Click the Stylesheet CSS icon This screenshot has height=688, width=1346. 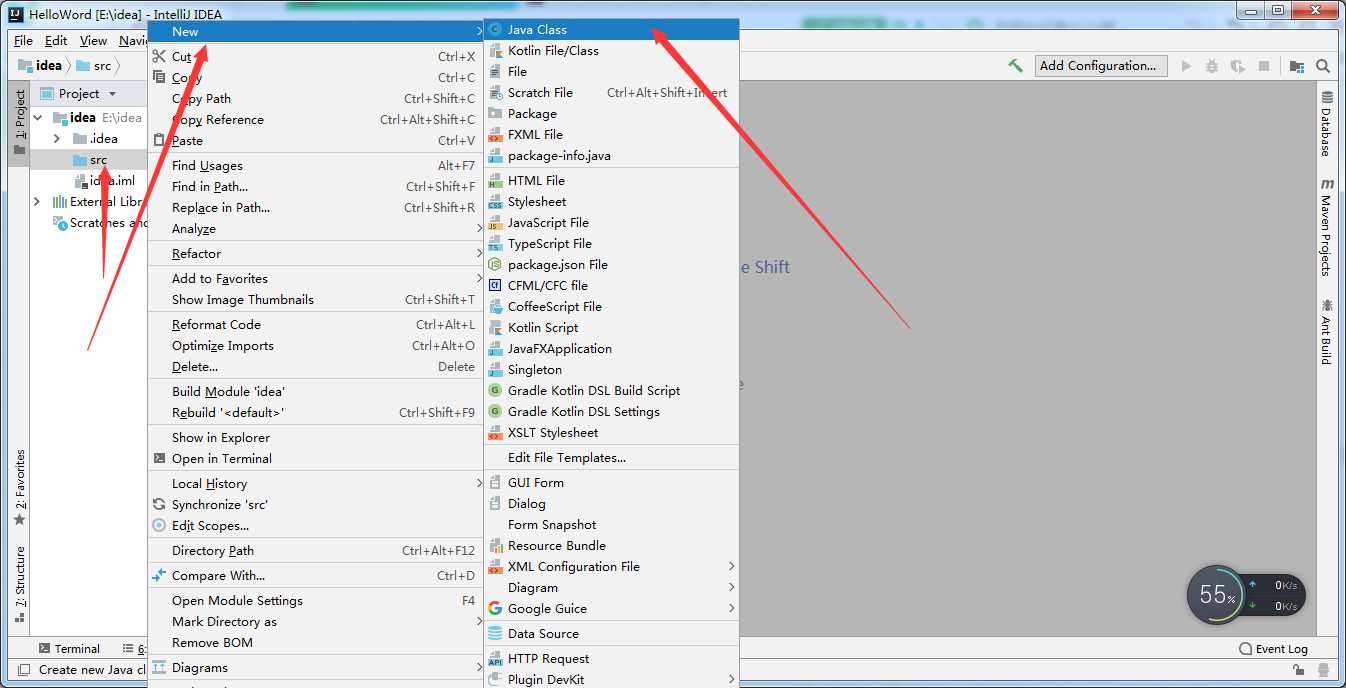coord(495,201)
